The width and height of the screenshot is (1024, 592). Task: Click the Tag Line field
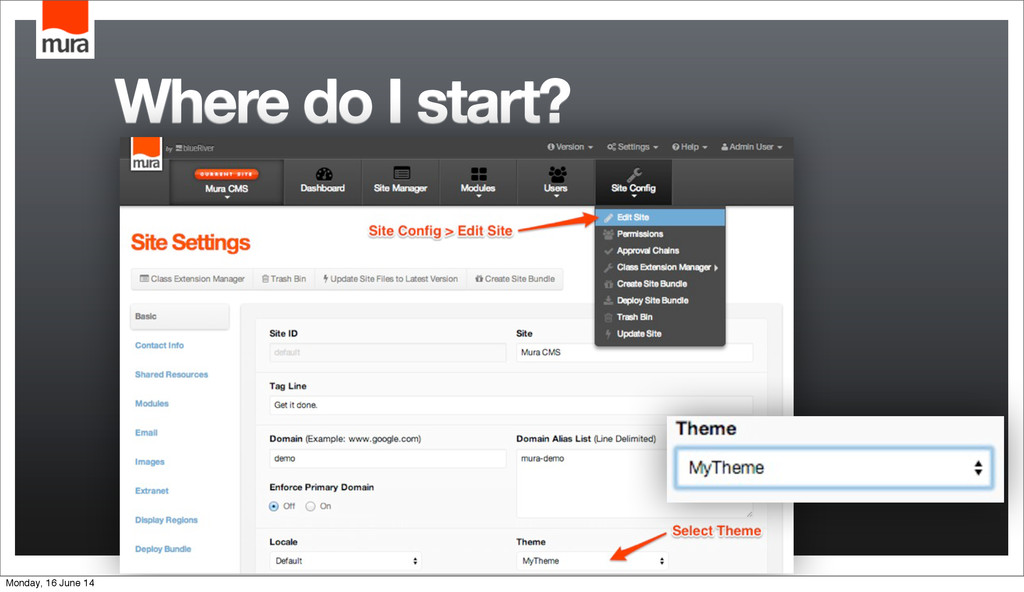click(511, 405)
